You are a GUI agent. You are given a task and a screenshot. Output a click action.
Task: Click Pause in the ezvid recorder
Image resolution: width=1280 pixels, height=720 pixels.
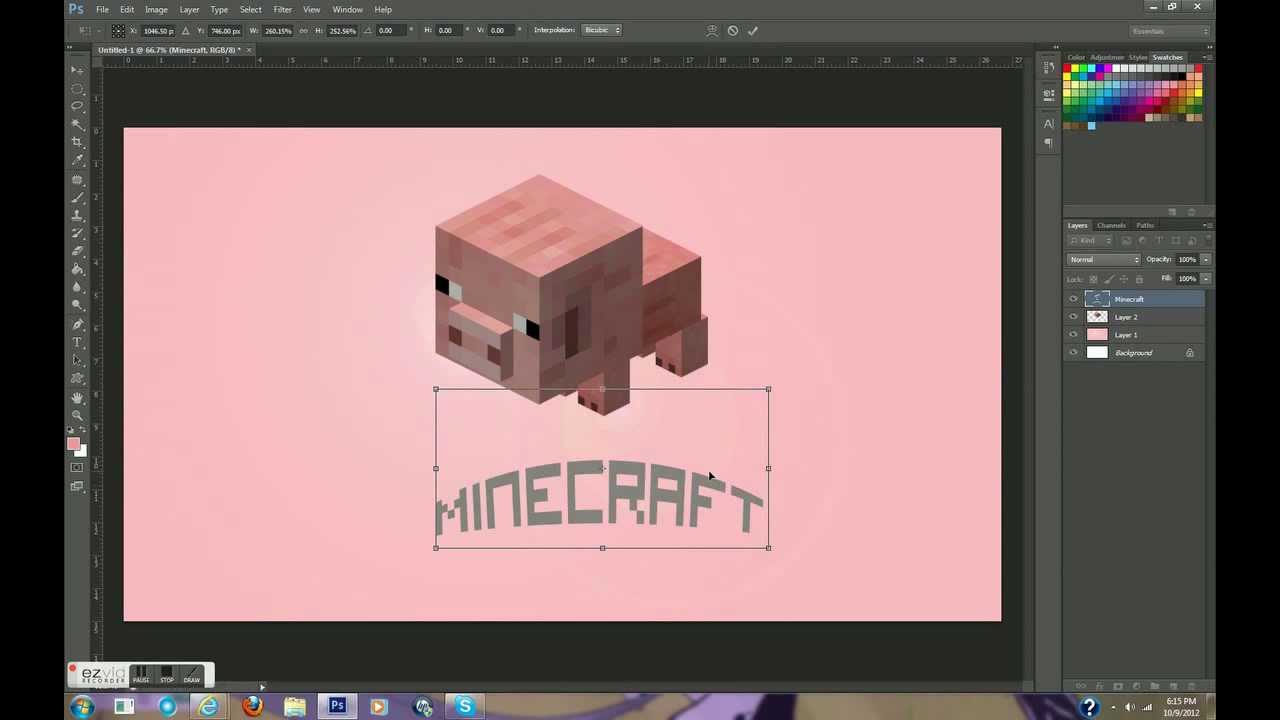click(141, 674)
